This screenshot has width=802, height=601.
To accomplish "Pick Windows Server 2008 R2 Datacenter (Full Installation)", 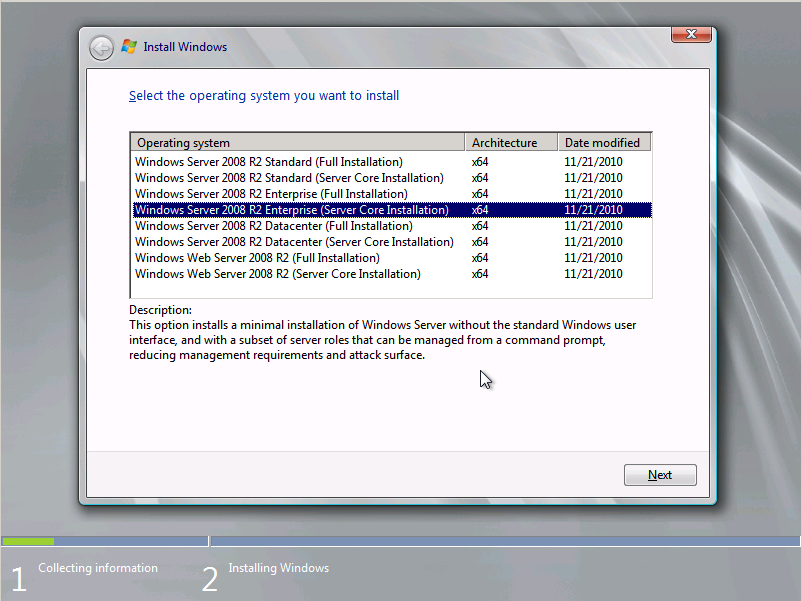I will [x=273, y=226].
